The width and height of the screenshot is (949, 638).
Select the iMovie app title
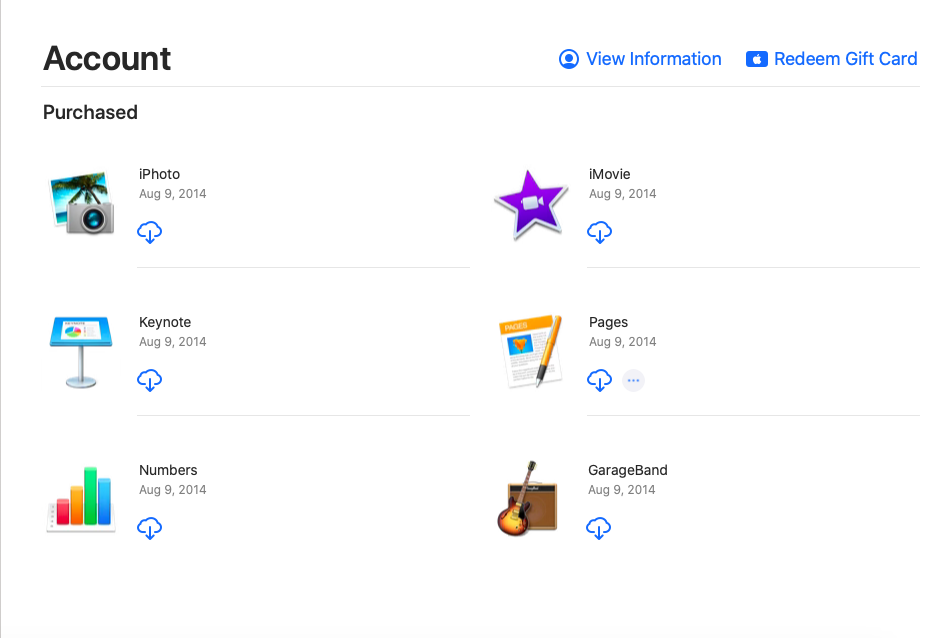click(x=610, y=174)
